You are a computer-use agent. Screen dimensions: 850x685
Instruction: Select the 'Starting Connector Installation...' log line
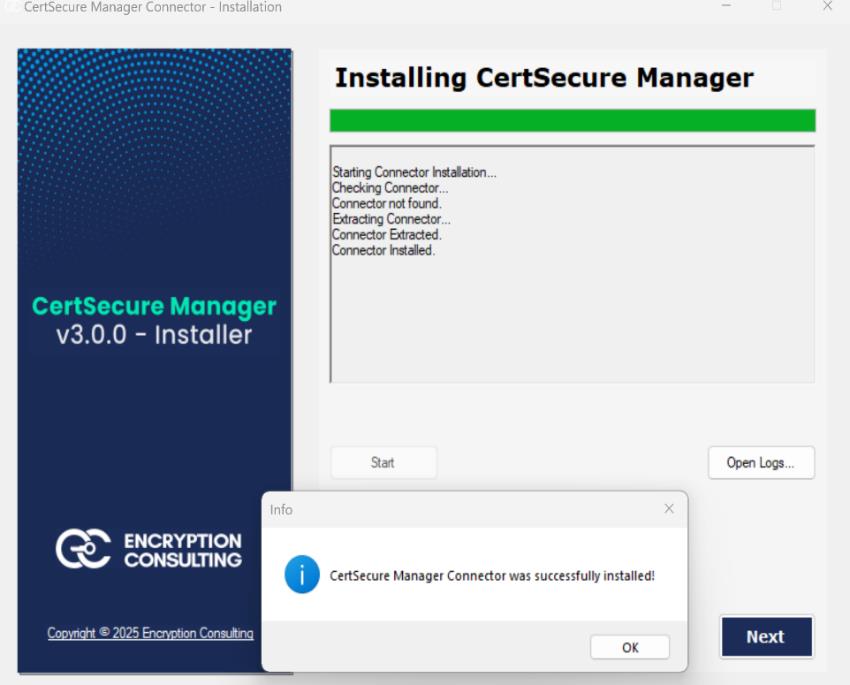tap(414, 172)
